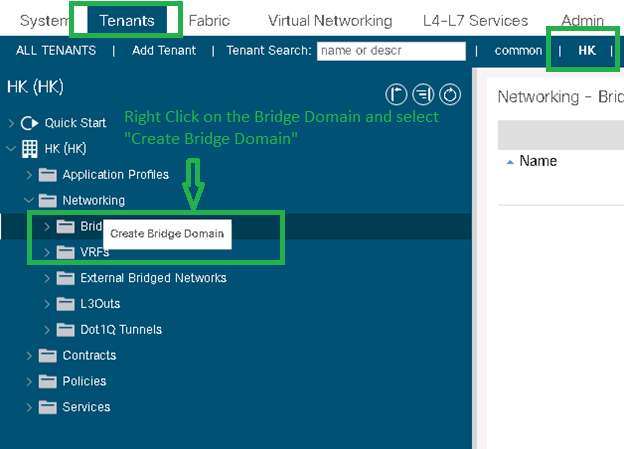This screenshot has width=624, height=449.
Task: Click the HK tenant grid icon
Action: (x=29, y=149)
